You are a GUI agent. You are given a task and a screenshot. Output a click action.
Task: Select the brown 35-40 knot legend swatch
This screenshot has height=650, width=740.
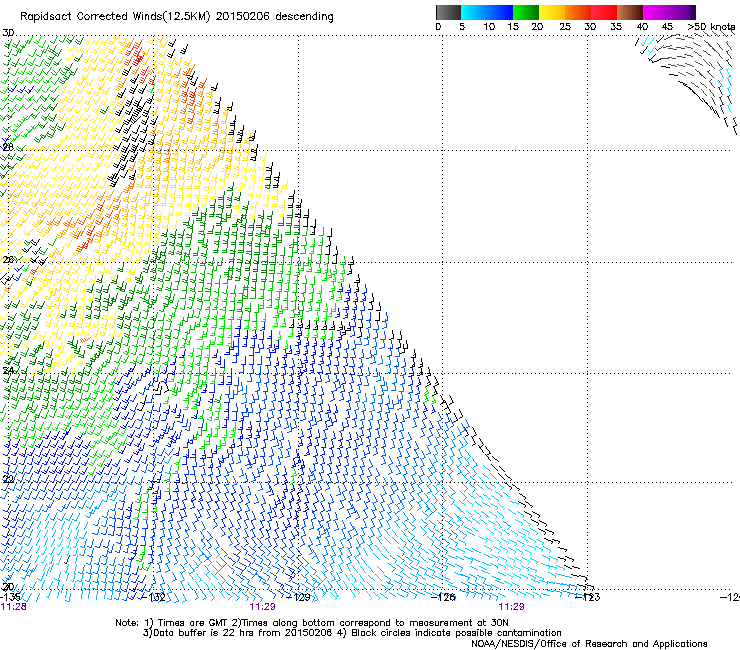(x=630, y=12)
